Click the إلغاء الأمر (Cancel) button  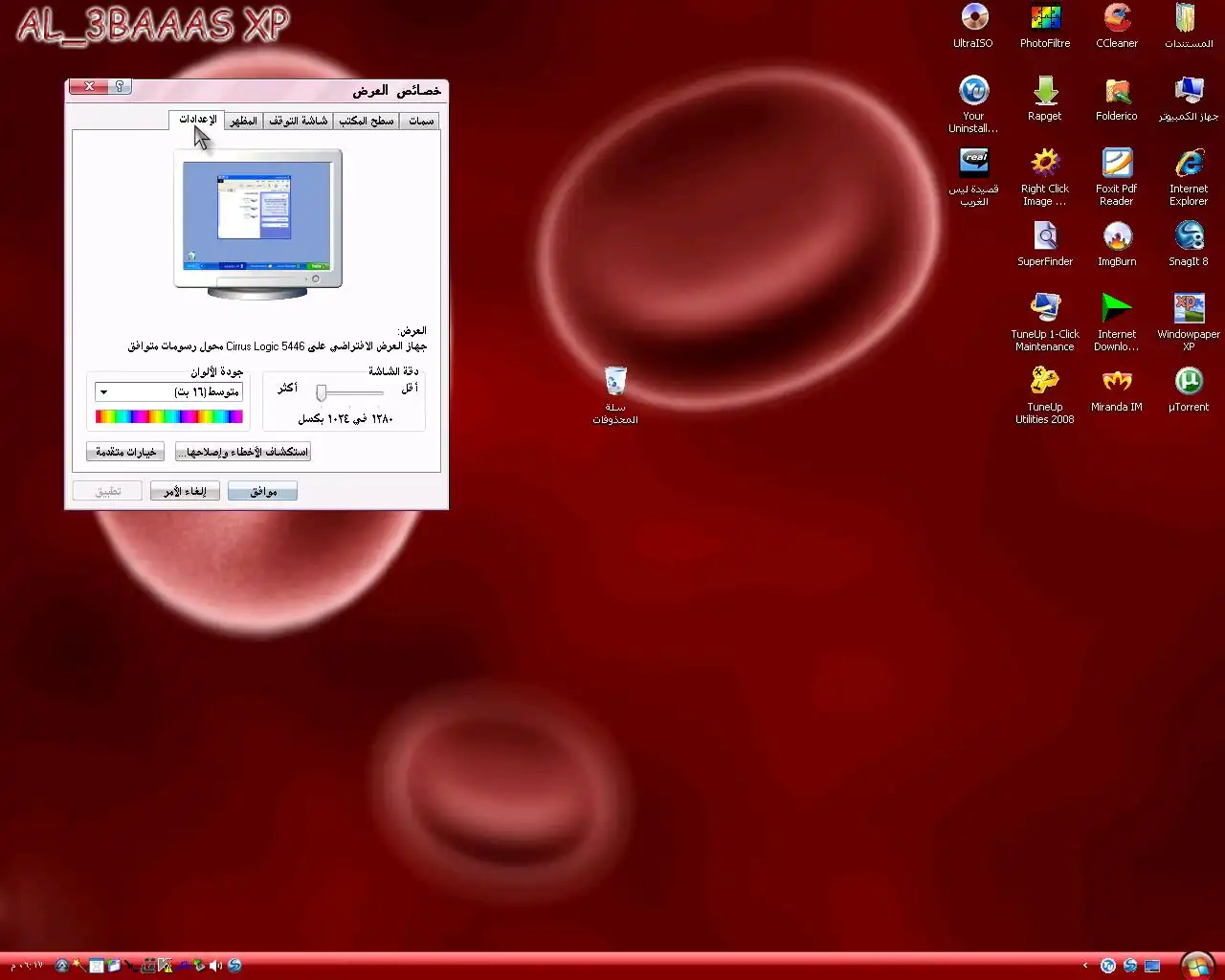click(x=185, y=491)
